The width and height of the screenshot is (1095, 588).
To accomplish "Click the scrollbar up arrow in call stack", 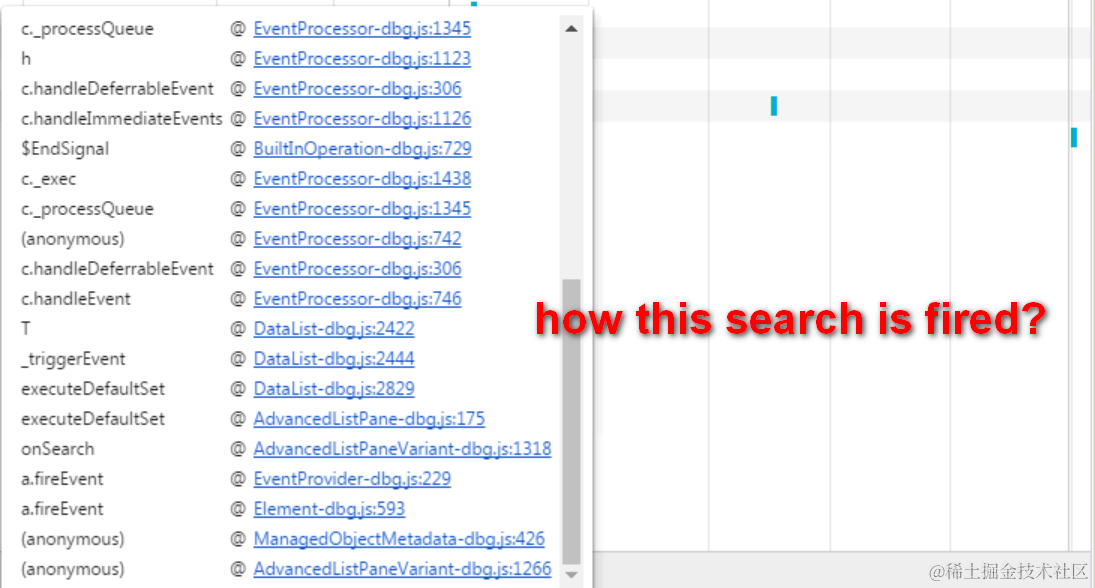I will [571, 29].
